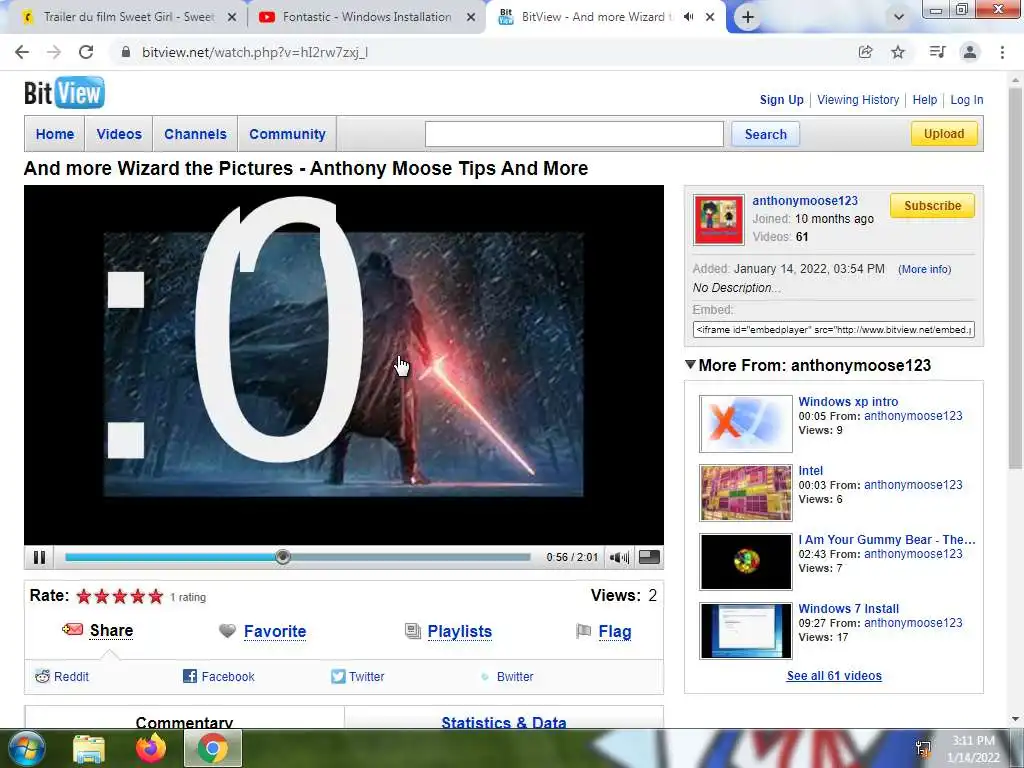
Task: Open the Videos nav item
Action: [x=119, y=134]
